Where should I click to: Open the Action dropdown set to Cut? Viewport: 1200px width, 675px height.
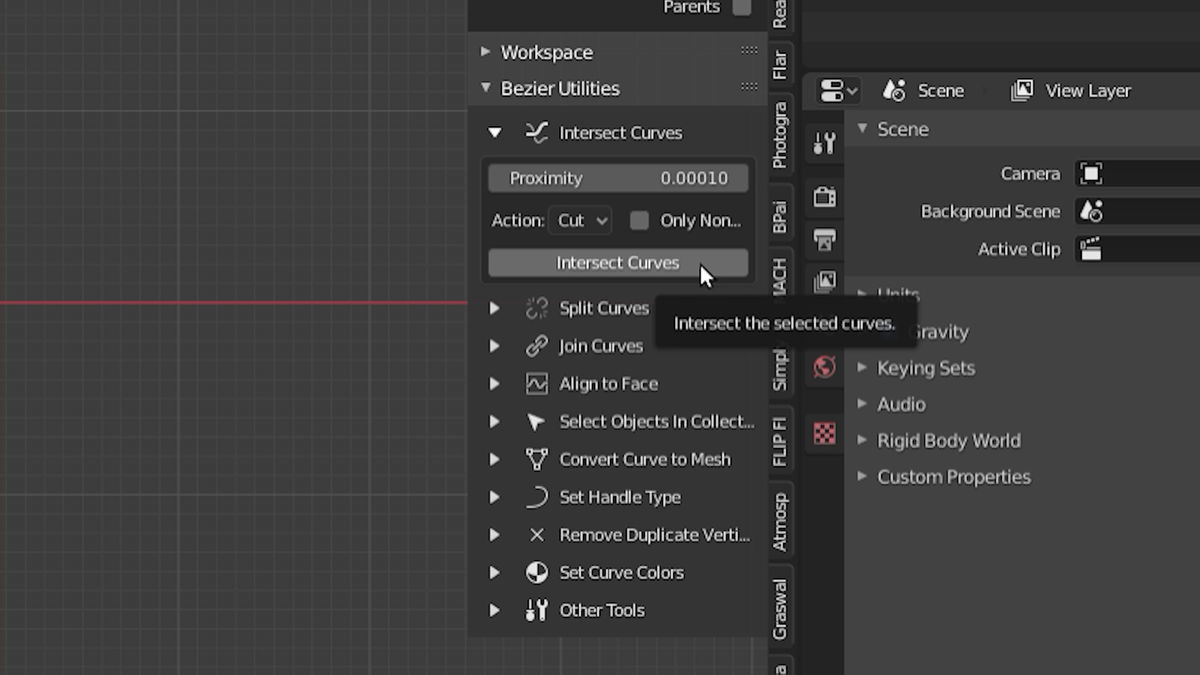[580, 220]
